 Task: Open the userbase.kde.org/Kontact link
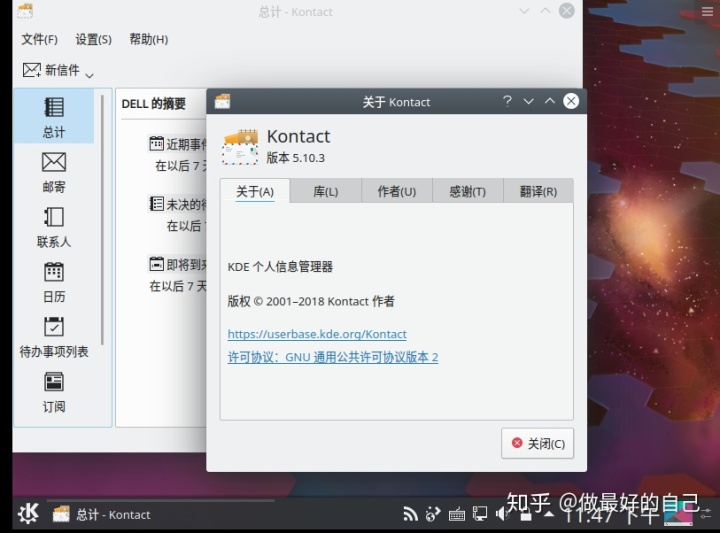(317, 334)
